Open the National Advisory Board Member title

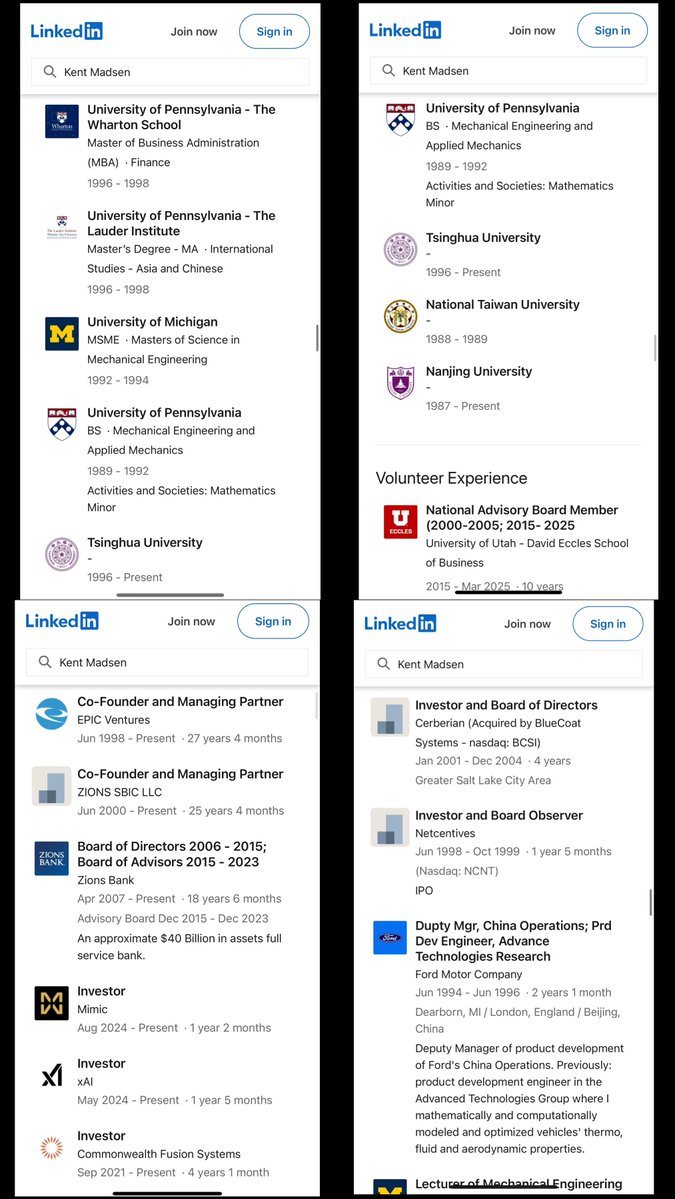522,517
